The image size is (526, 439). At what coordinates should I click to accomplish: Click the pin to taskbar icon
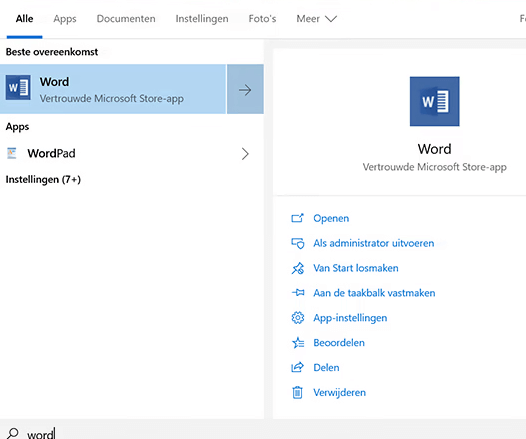[x=298, y=293]
